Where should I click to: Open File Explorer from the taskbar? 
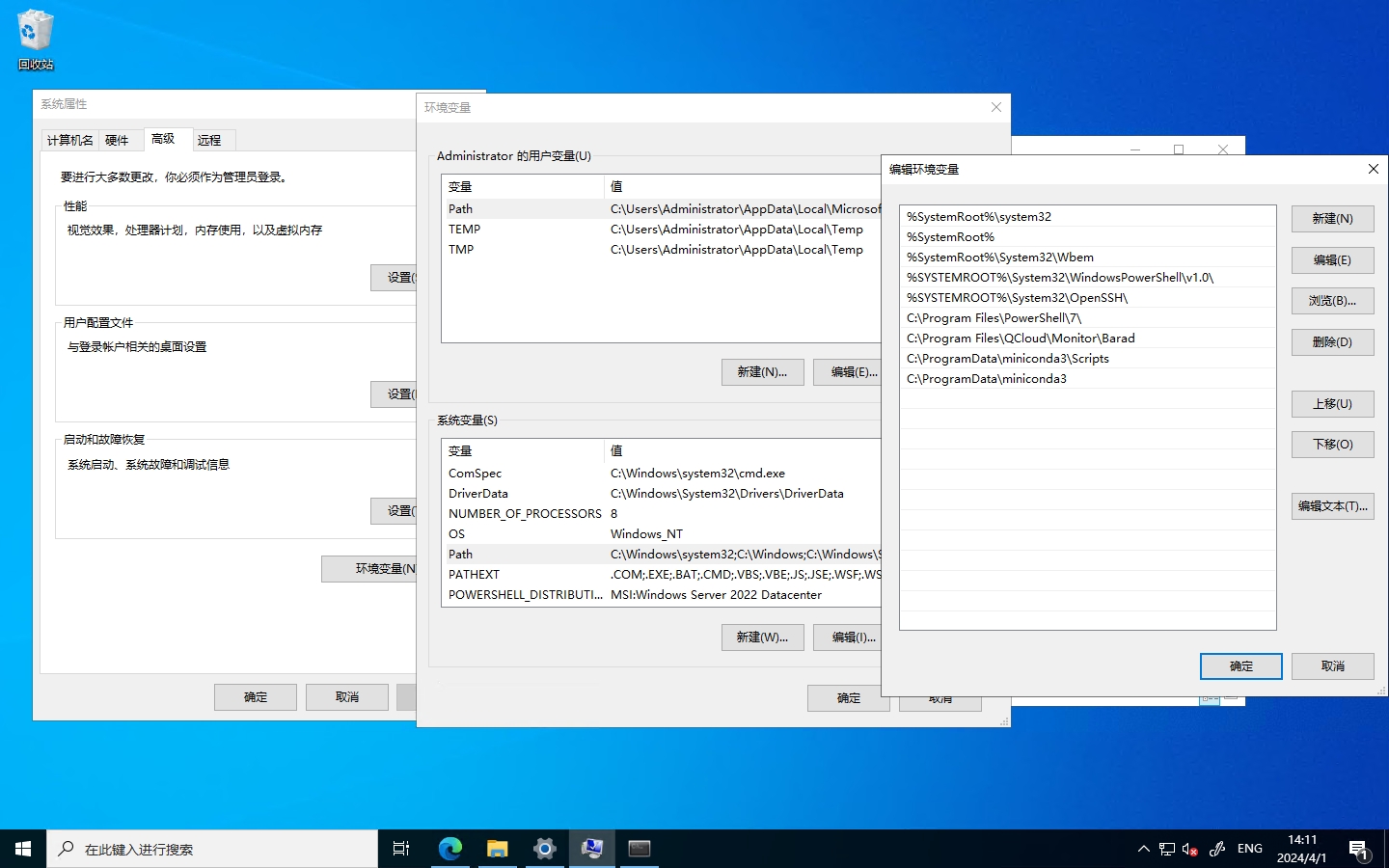497,849
